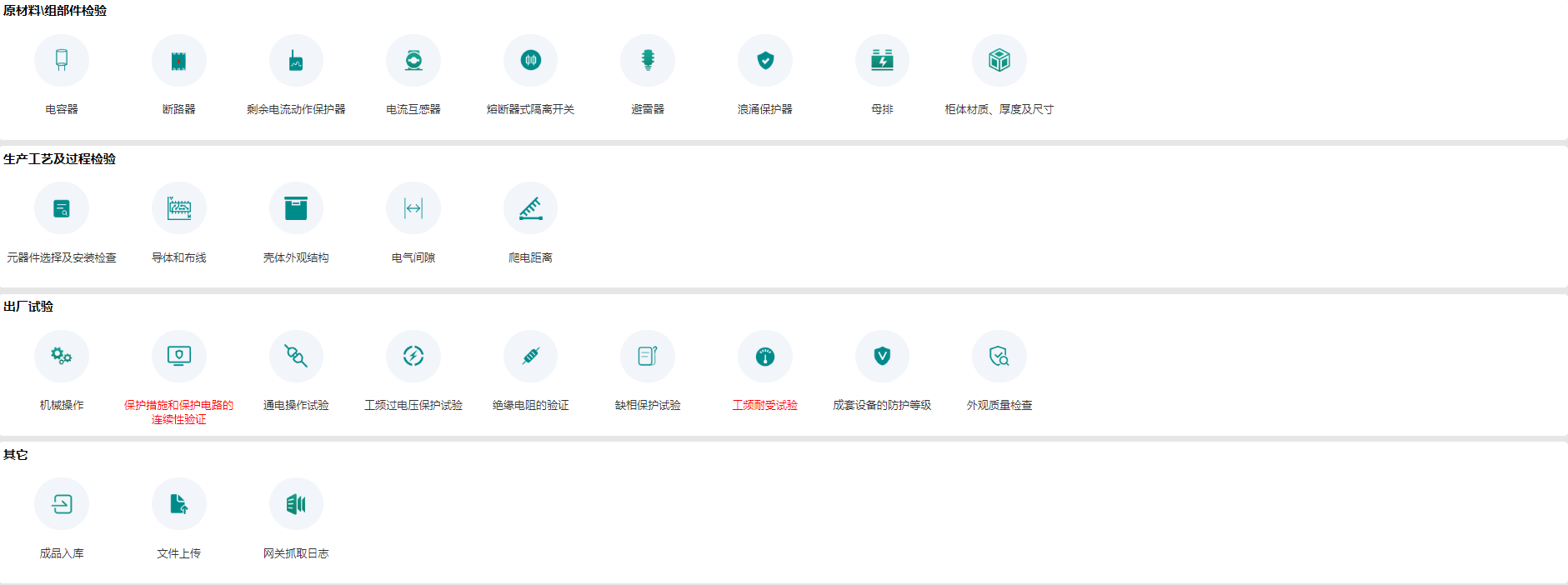
Task: Open the 通电操作试验 icon
Action: 296,357
